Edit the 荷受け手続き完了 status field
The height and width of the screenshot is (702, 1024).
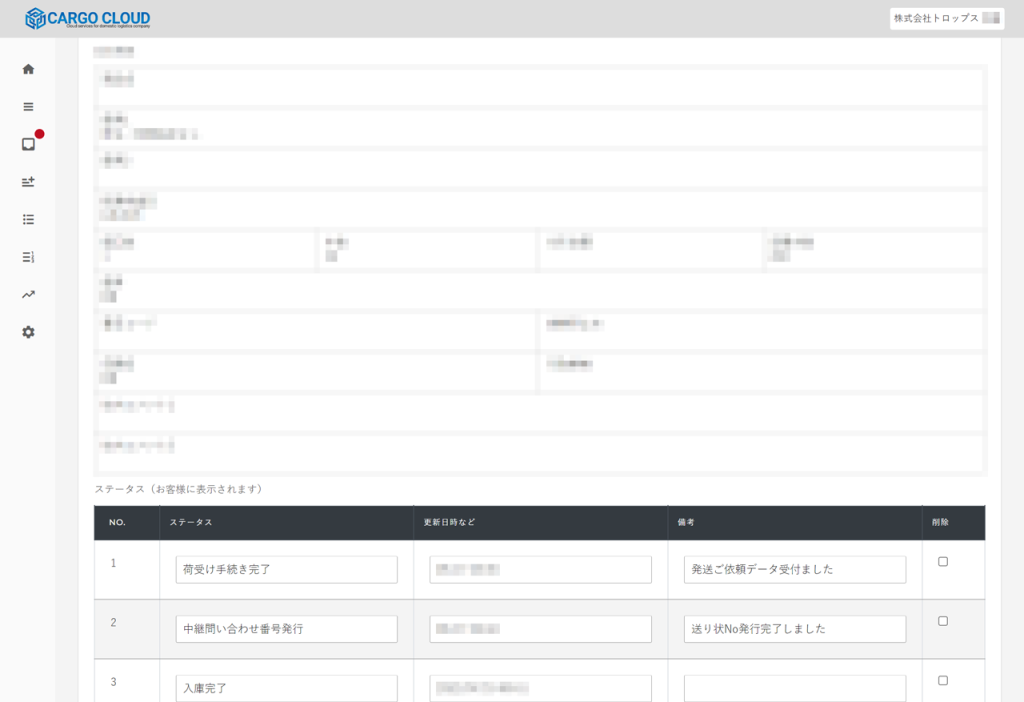pos(286,570)
